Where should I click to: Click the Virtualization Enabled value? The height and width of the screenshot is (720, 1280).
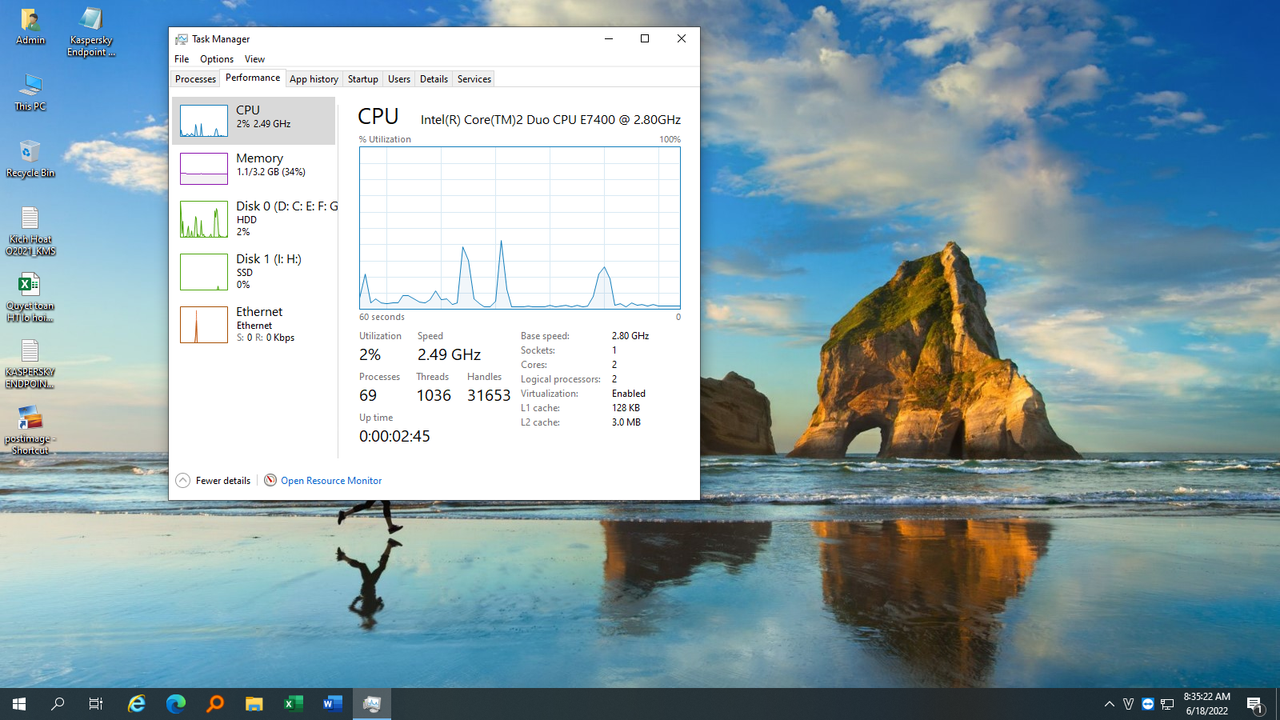pos(628,394)
